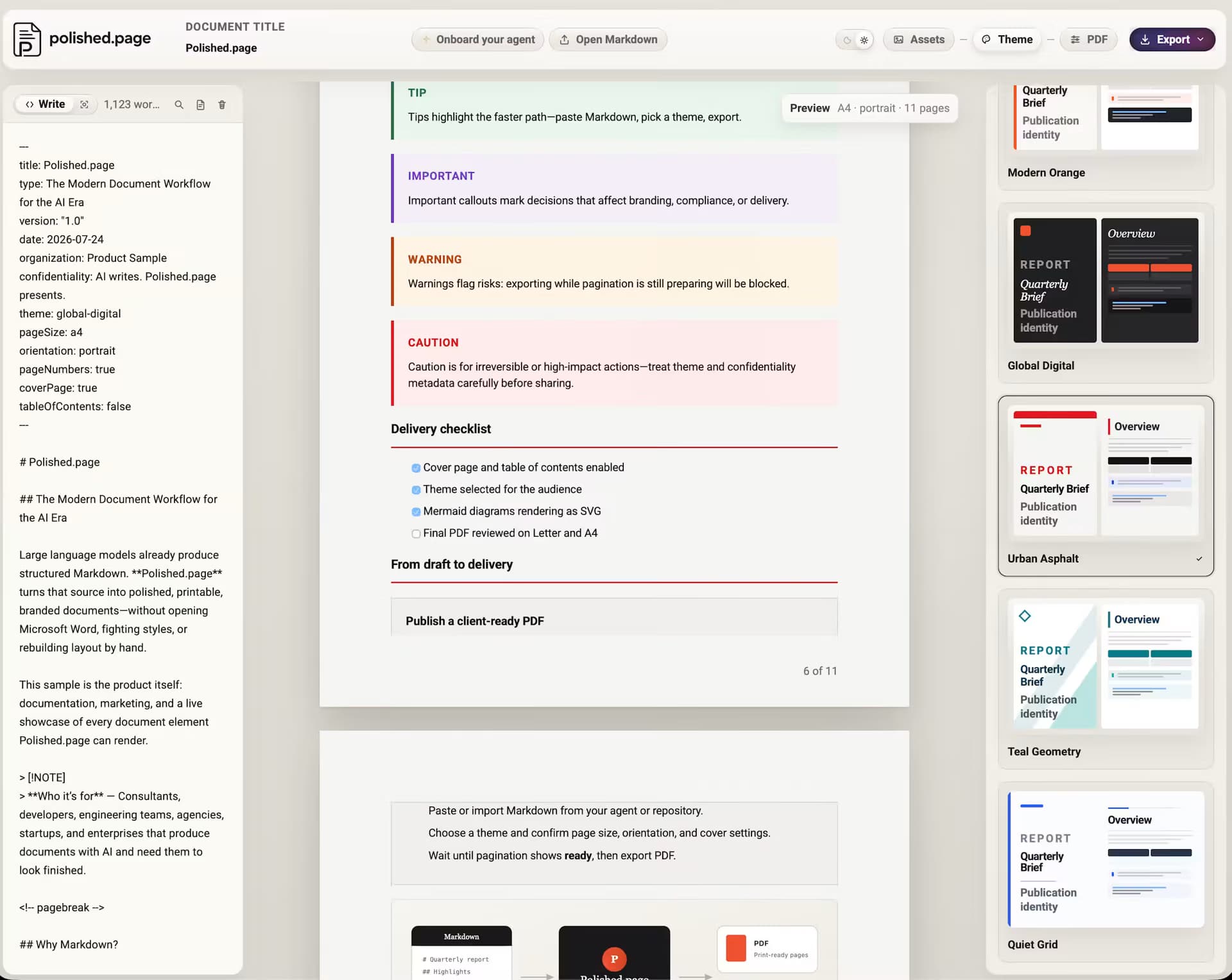
Task: Click 'From draft to delivery' heading
Action: 452,564
